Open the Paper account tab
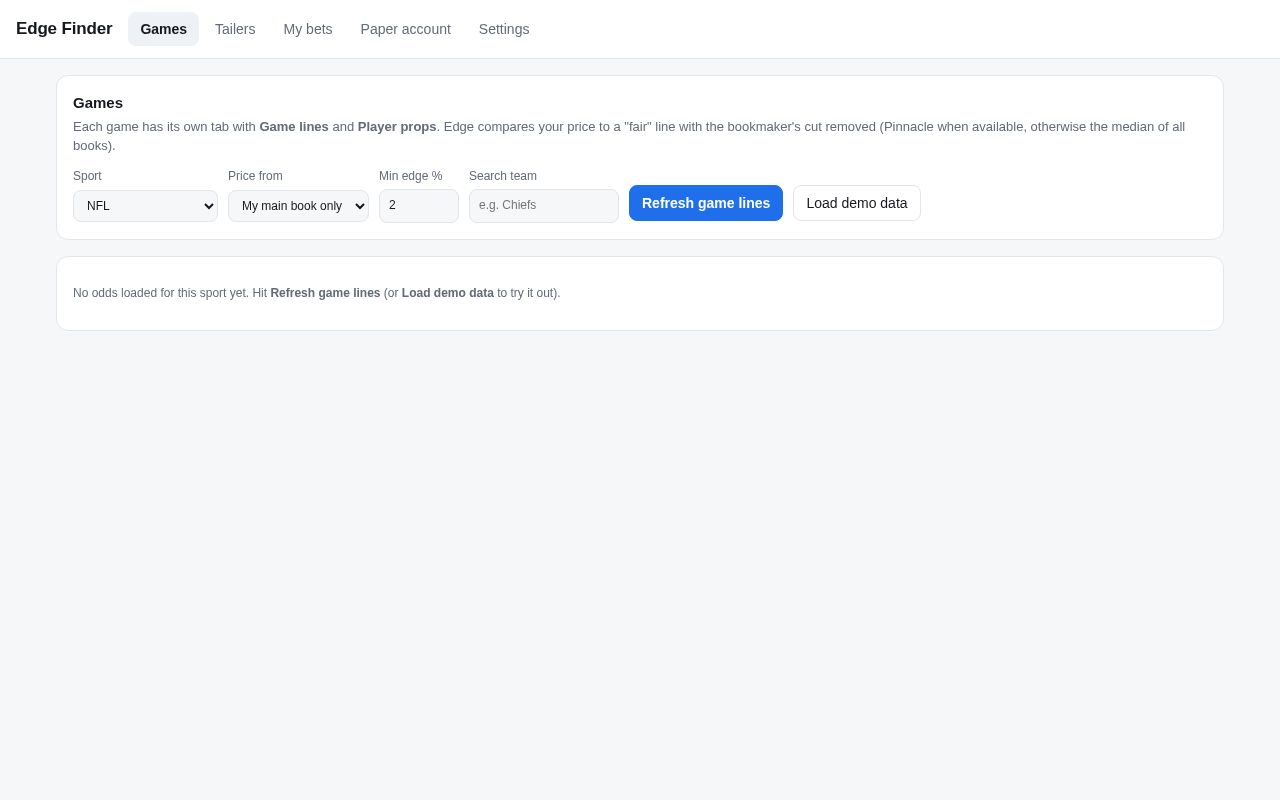The width and height of the screenshot is (1280, 800). (x=406, y=29)
